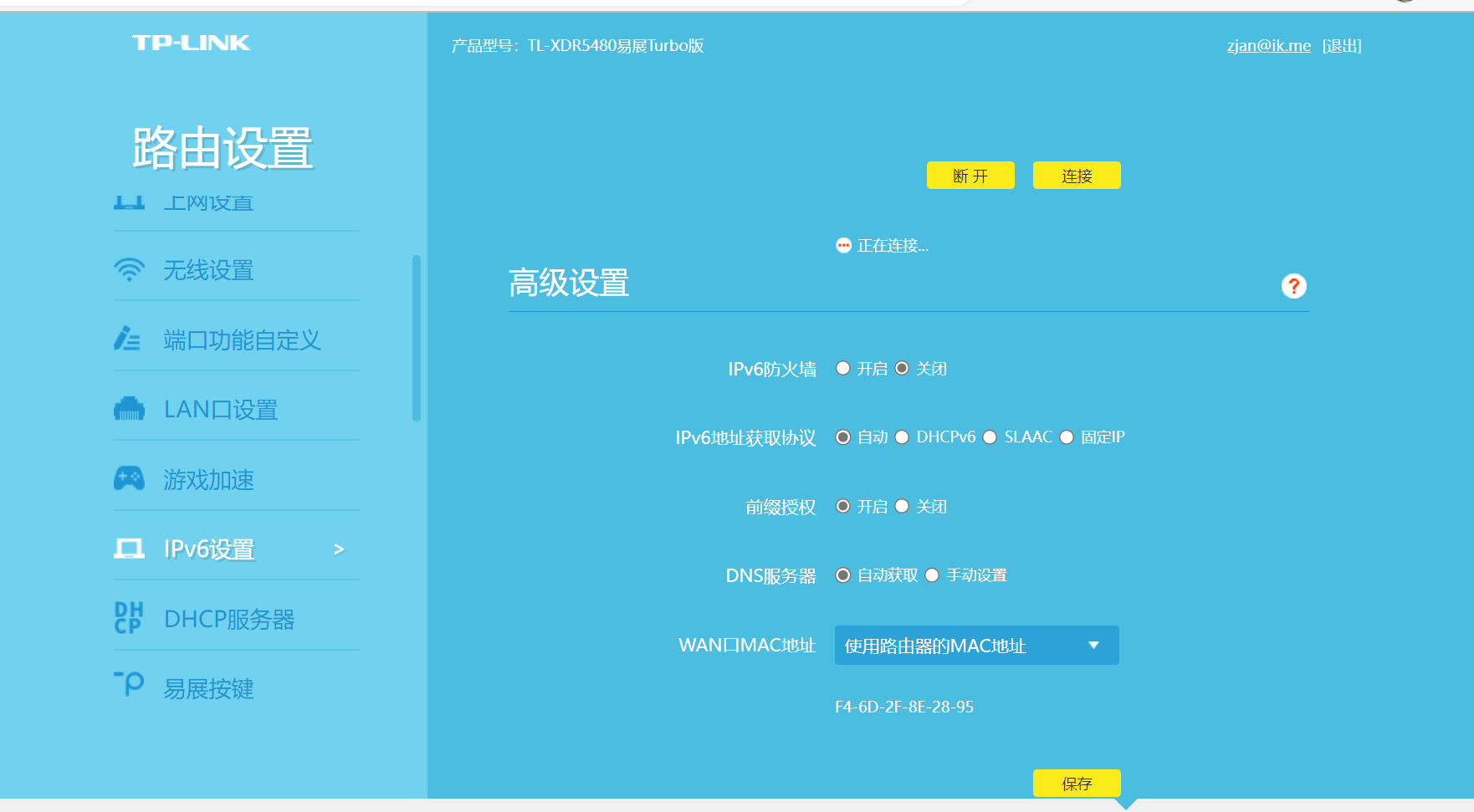This screenshot has width=1474, height=812.
Task: Click the wireless settings Wi-Fi icon
Action: 129,270
